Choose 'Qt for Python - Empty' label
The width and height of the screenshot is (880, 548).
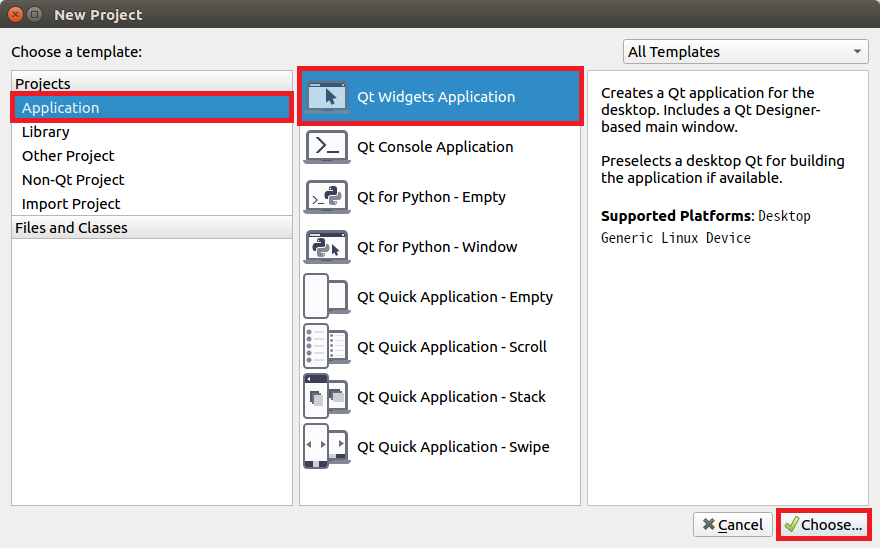click(431, 197)
